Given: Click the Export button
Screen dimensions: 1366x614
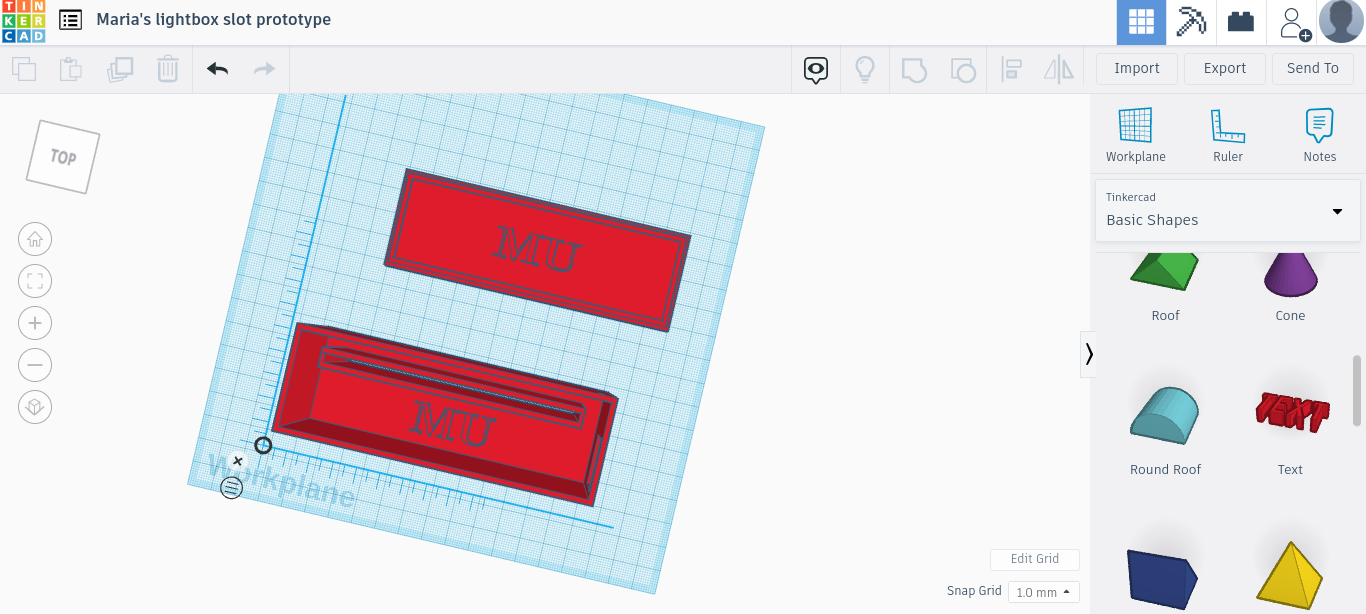Looking at the screenshot, I should (1225, 68).
